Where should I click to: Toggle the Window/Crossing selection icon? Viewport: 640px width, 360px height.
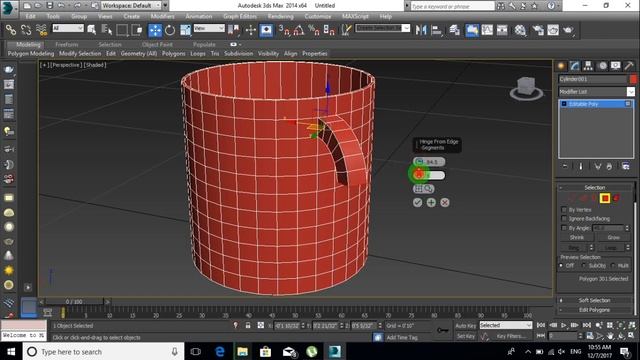137,30
